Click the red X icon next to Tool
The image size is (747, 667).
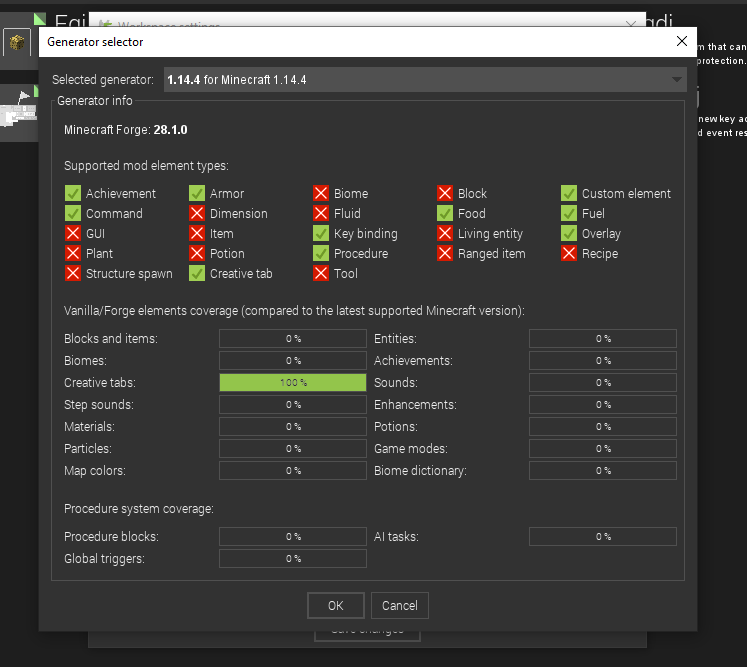(321, 273)
